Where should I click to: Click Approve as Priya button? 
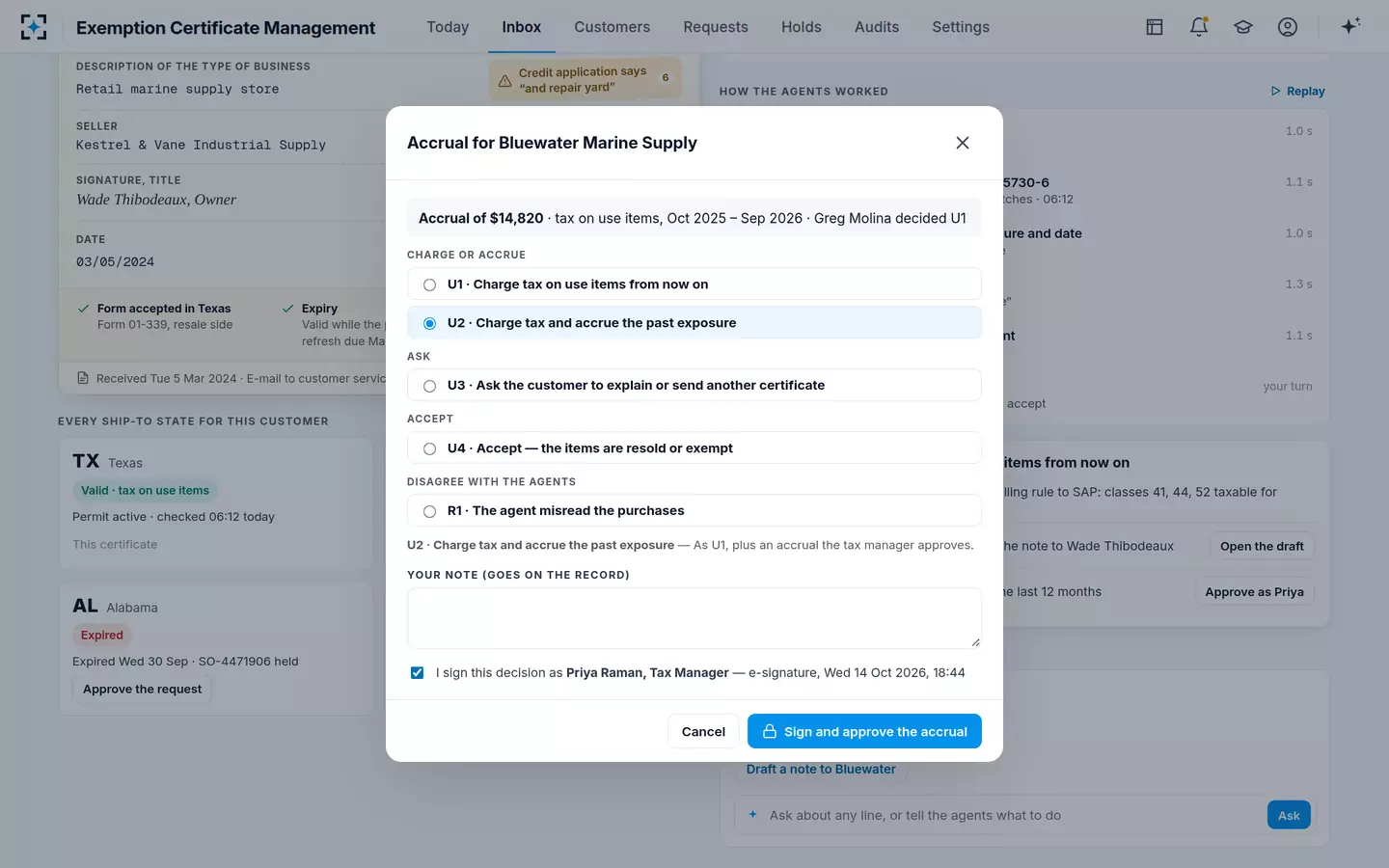(x=1254, y=591)
